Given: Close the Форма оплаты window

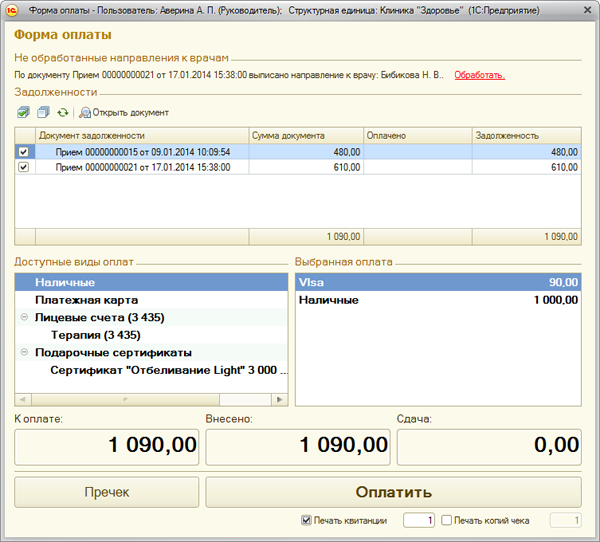Looking at the screenshot, I should click(x=587, y=10).
